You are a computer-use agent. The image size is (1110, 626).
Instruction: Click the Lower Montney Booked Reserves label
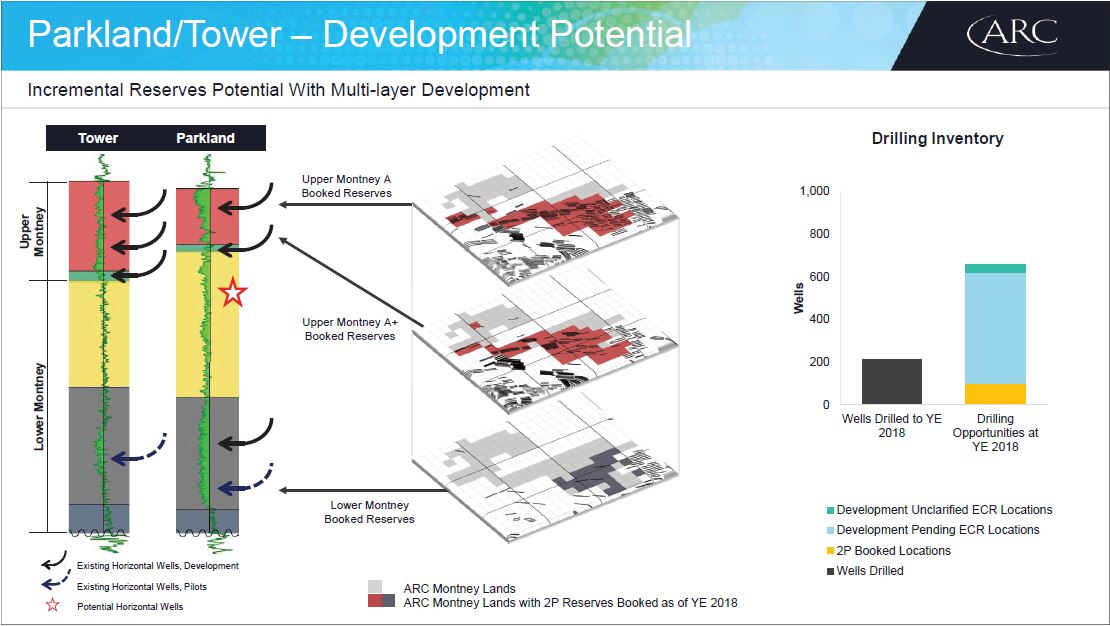(370, 512)
